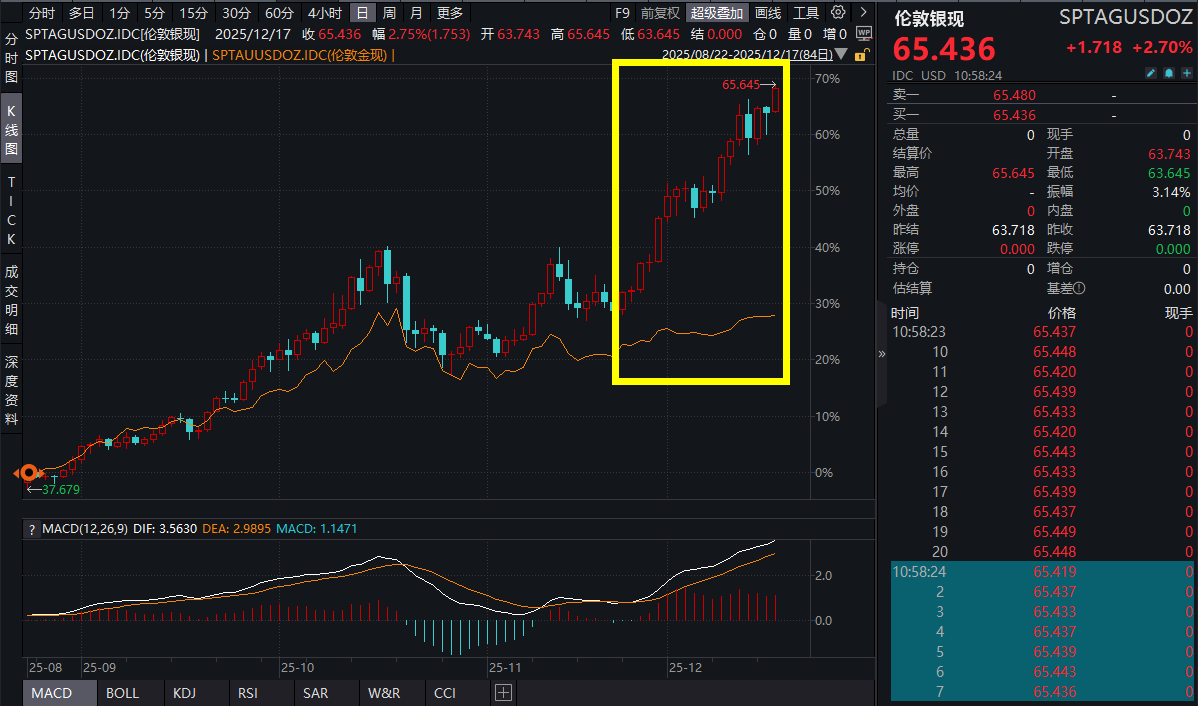Screen dimensions: 1198x706
Task: Click the SPTAUUSDOZ.IDC(伦敦金现) overlay label
Action: 300,55
